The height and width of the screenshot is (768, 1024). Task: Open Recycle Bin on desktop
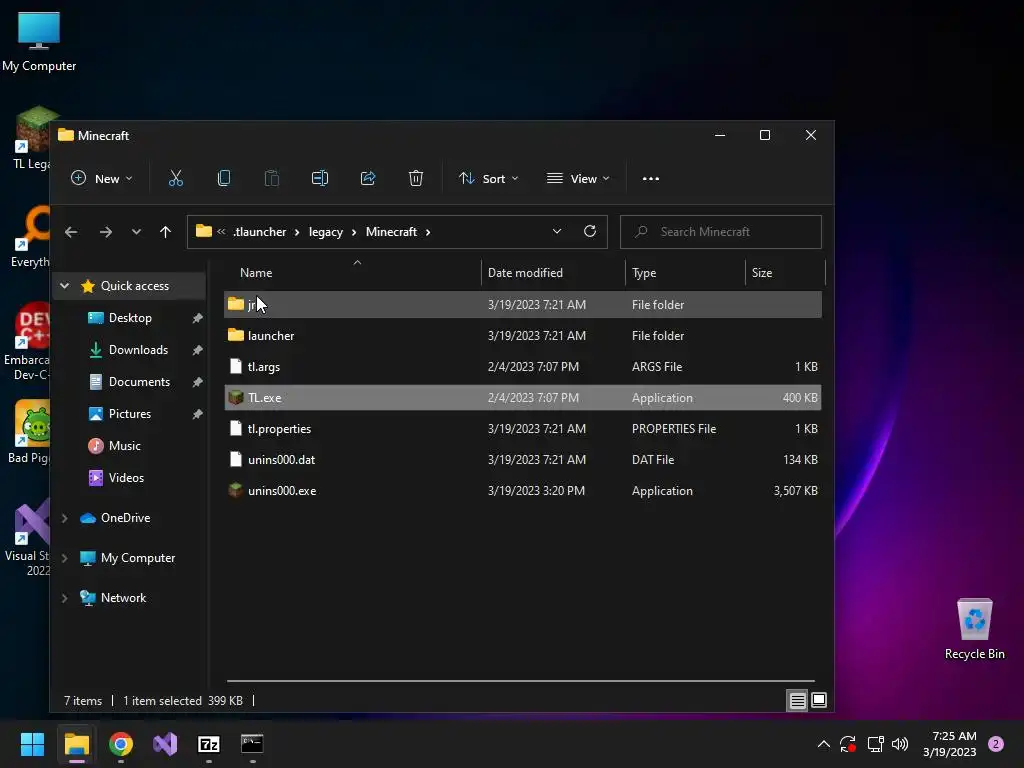(x=974, y=628)
